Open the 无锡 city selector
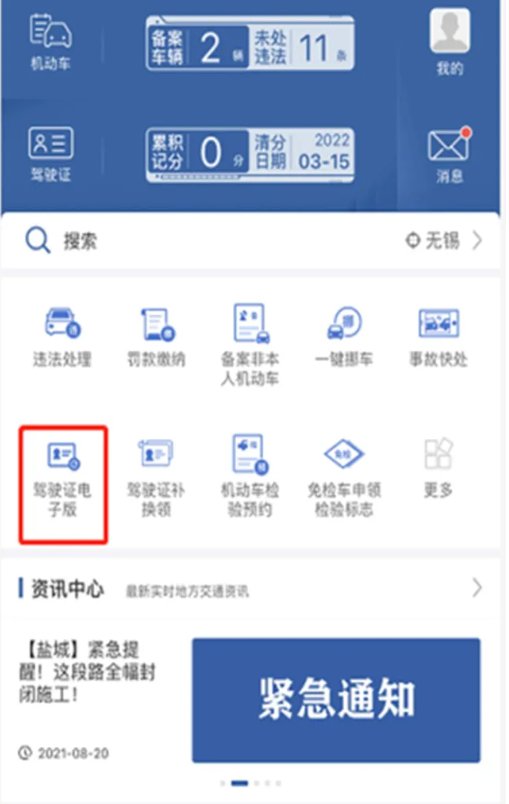The image size is (509, 804). 444,240
